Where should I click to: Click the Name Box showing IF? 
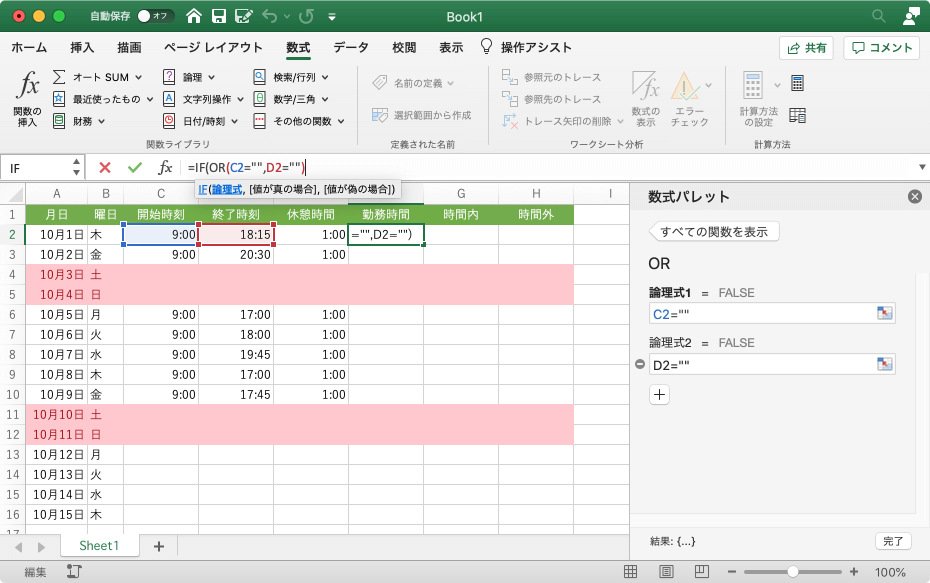click(x=42, y=168)
